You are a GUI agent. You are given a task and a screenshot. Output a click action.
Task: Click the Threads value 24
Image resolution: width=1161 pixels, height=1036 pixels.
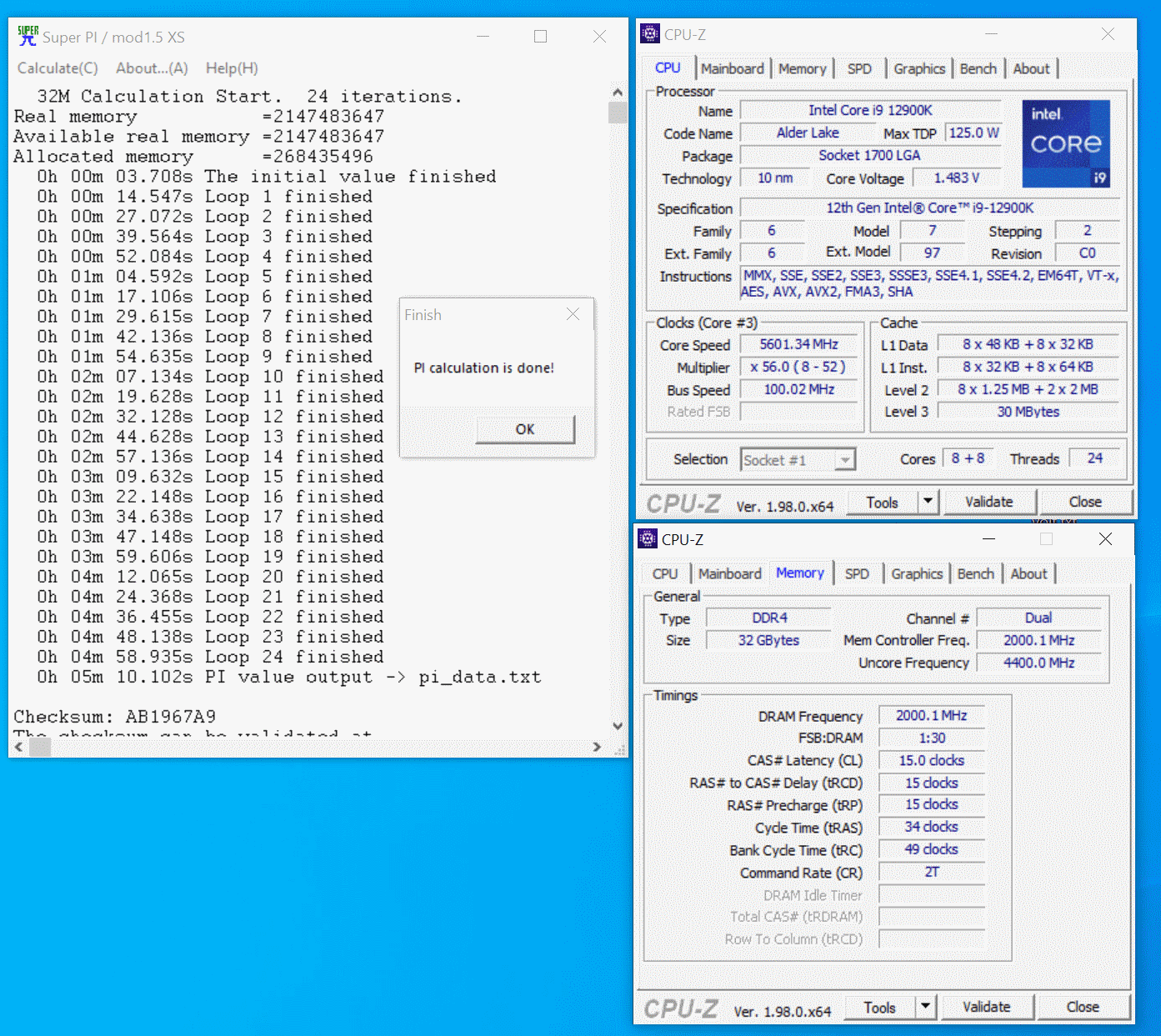tap(1095, 458)
